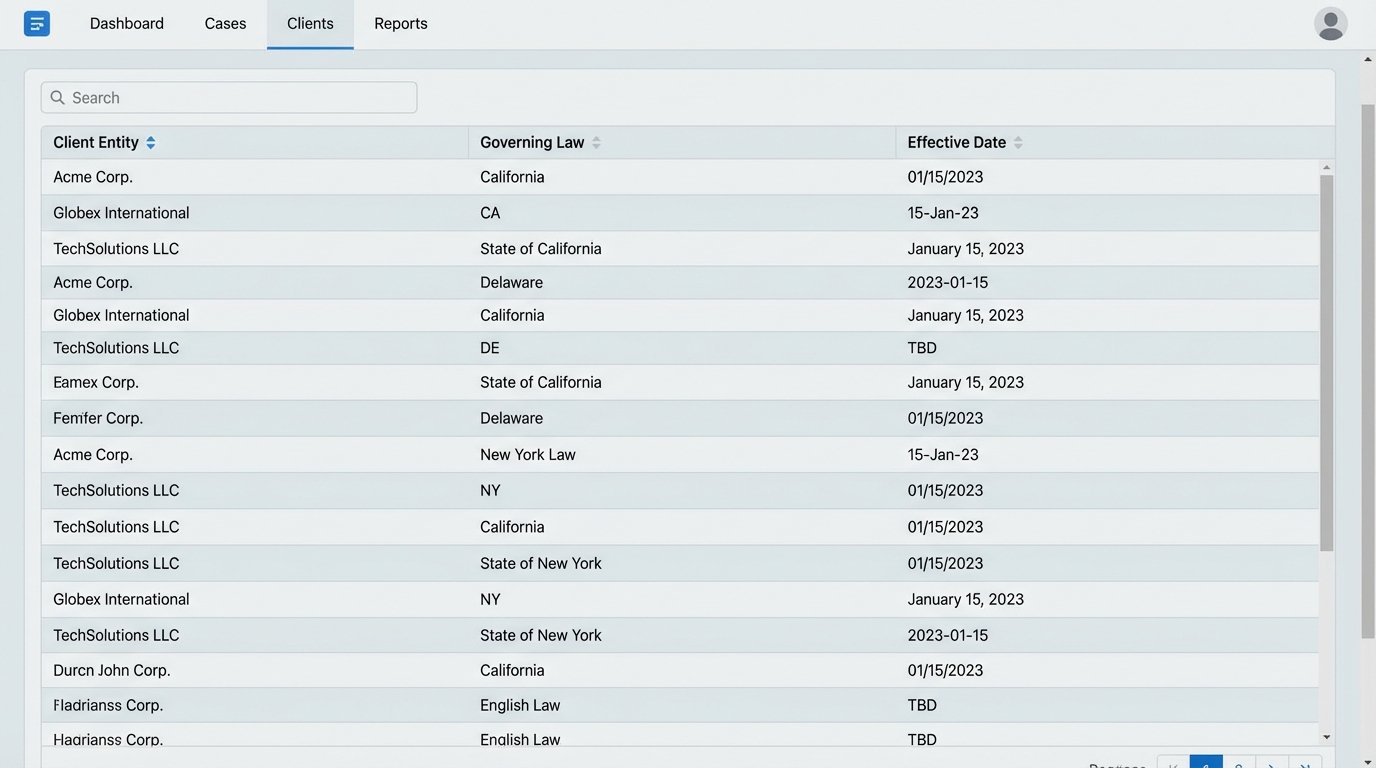Click the sort arrows on Client Entity column
The width and height of the screenshot is (1376, 768).
click(150, 142)
